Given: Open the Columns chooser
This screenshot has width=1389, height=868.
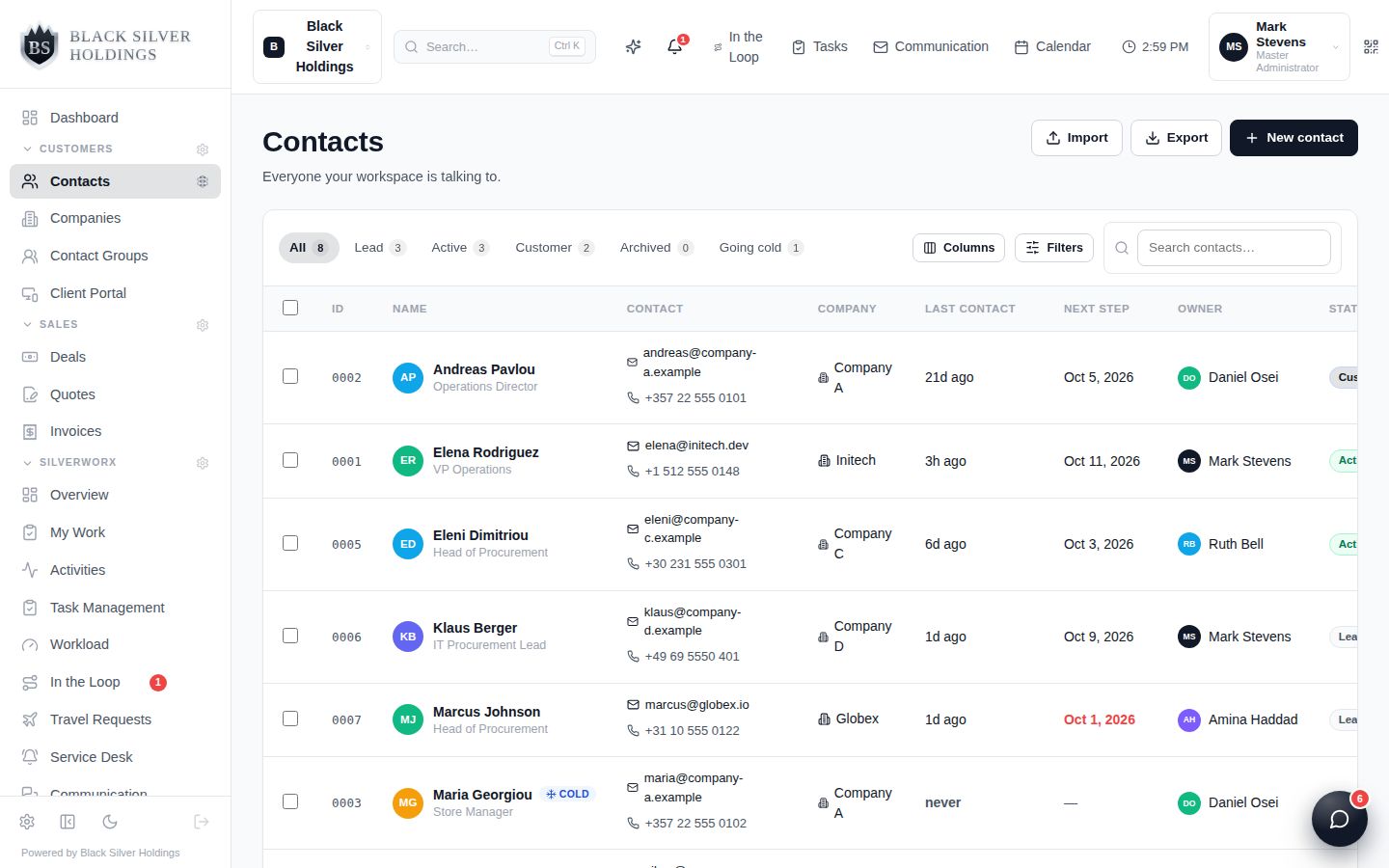Looking at the screenshot, I should point(959,248).
